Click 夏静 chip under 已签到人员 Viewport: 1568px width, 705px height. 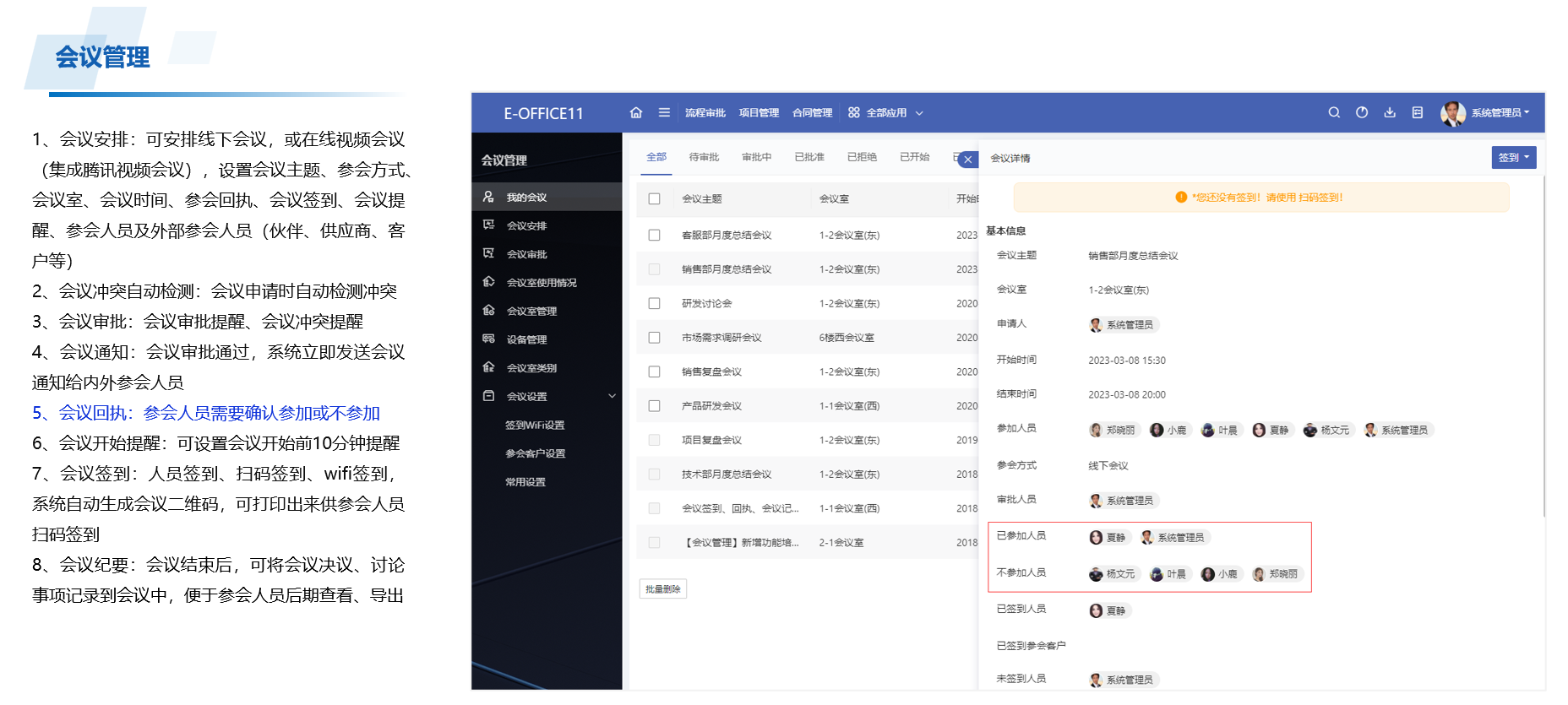click(x=1108, y=611)
